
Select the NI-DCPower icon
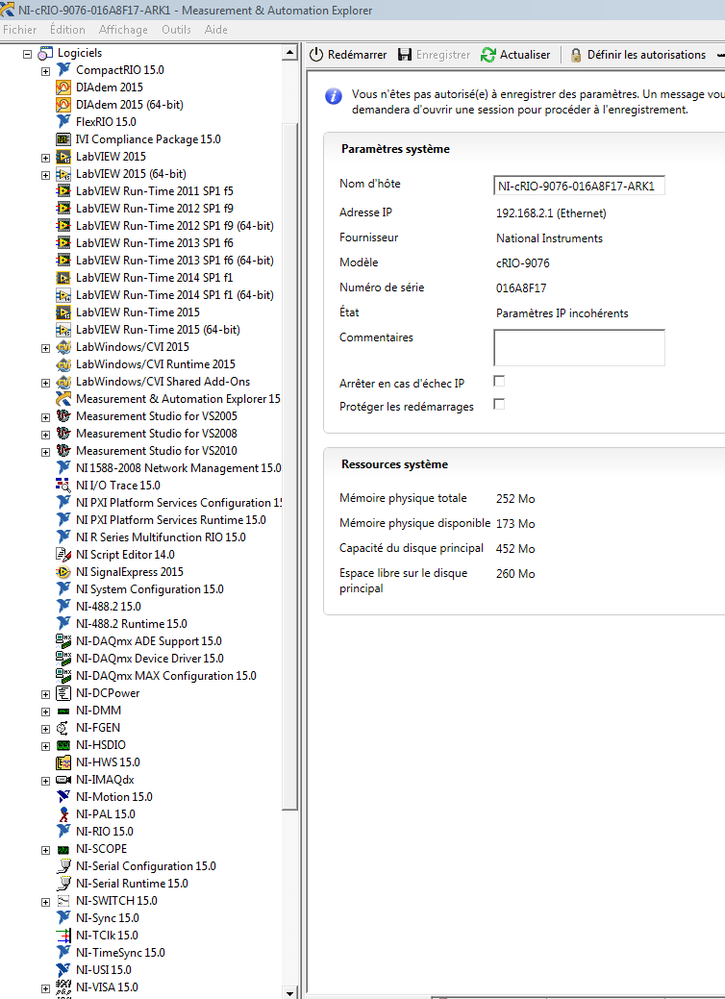[x=63, y=693]
